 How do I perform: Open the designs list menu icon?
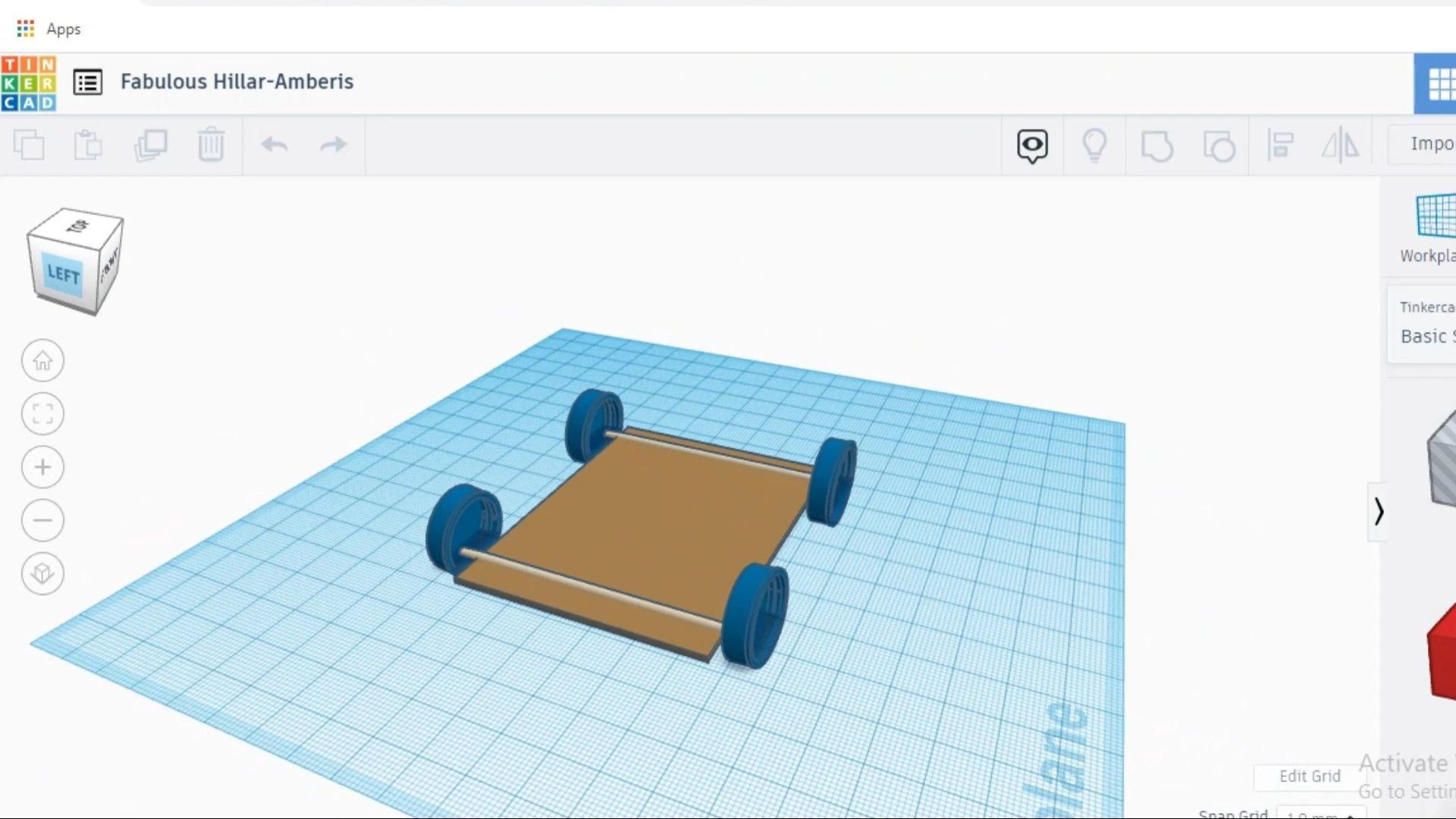(88, 82)
